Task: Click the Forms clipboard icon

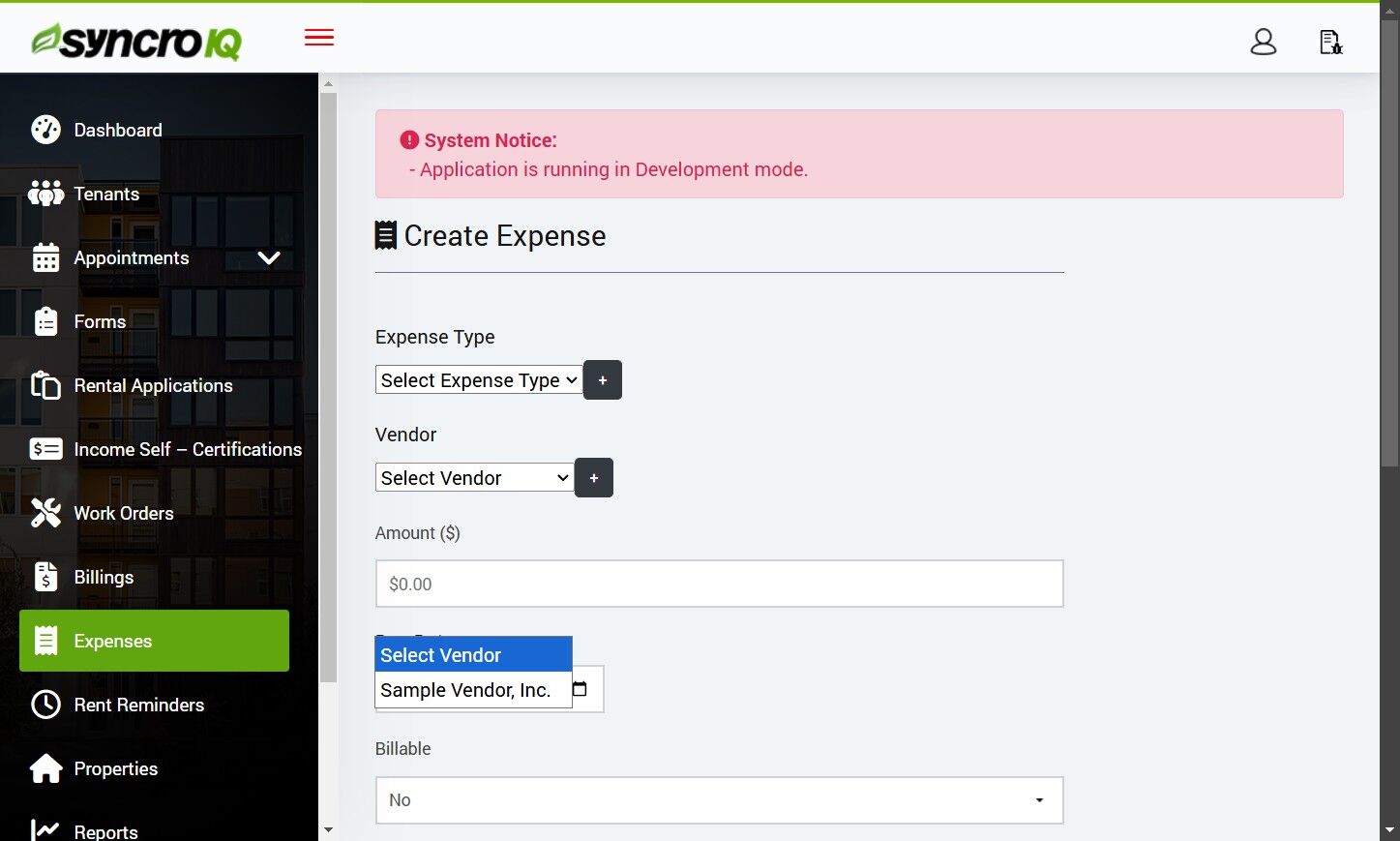Action: (x=45, y=321)
